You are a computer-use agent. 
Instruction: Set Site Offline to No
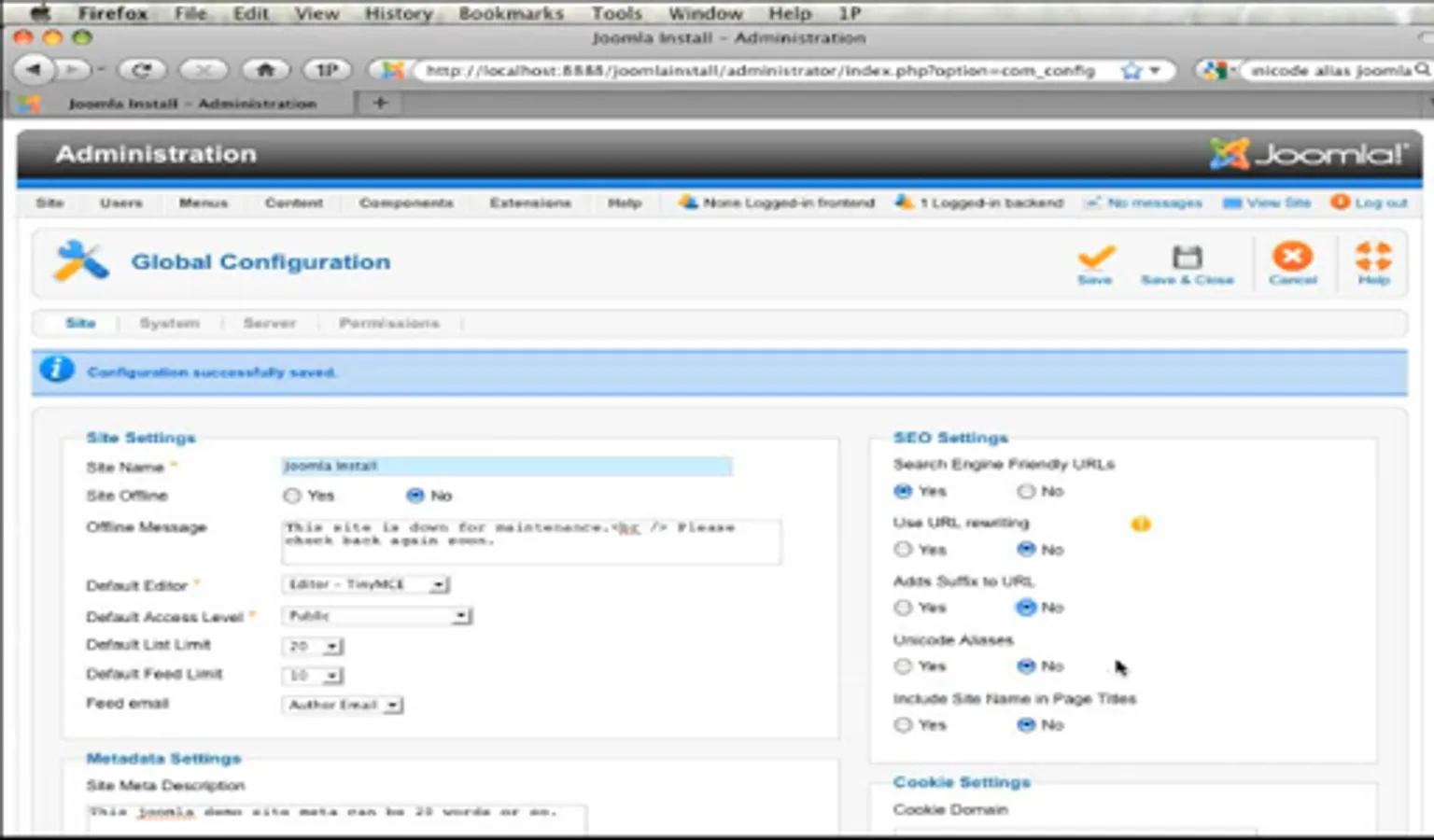point(415,496)
